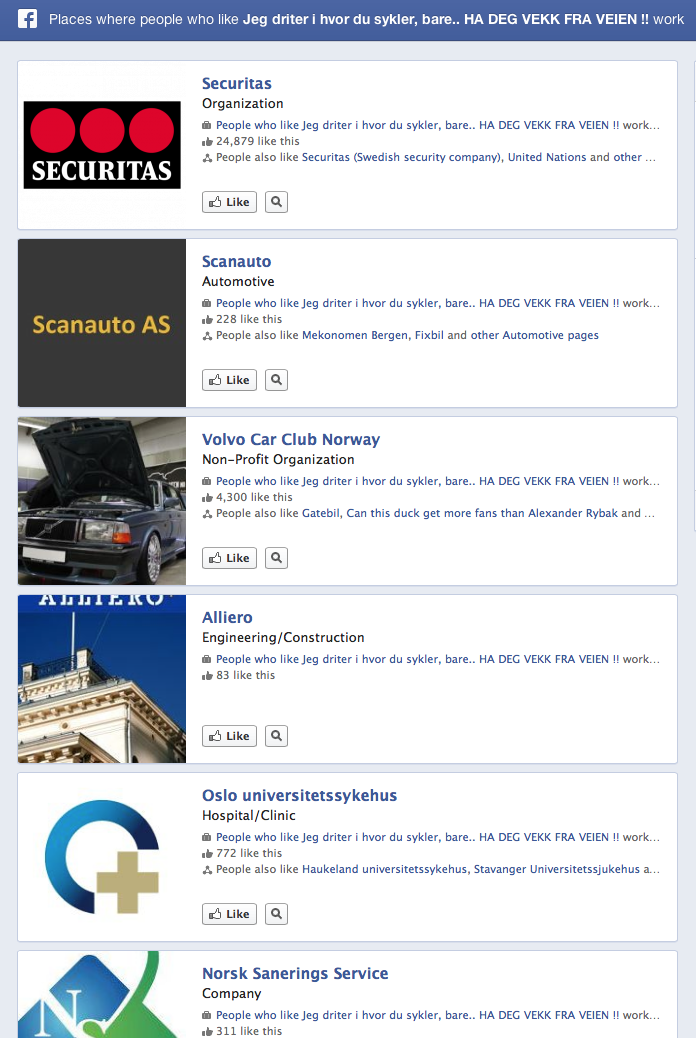Click the thumbs-up icon beside 83 likes

click(207, 676)
